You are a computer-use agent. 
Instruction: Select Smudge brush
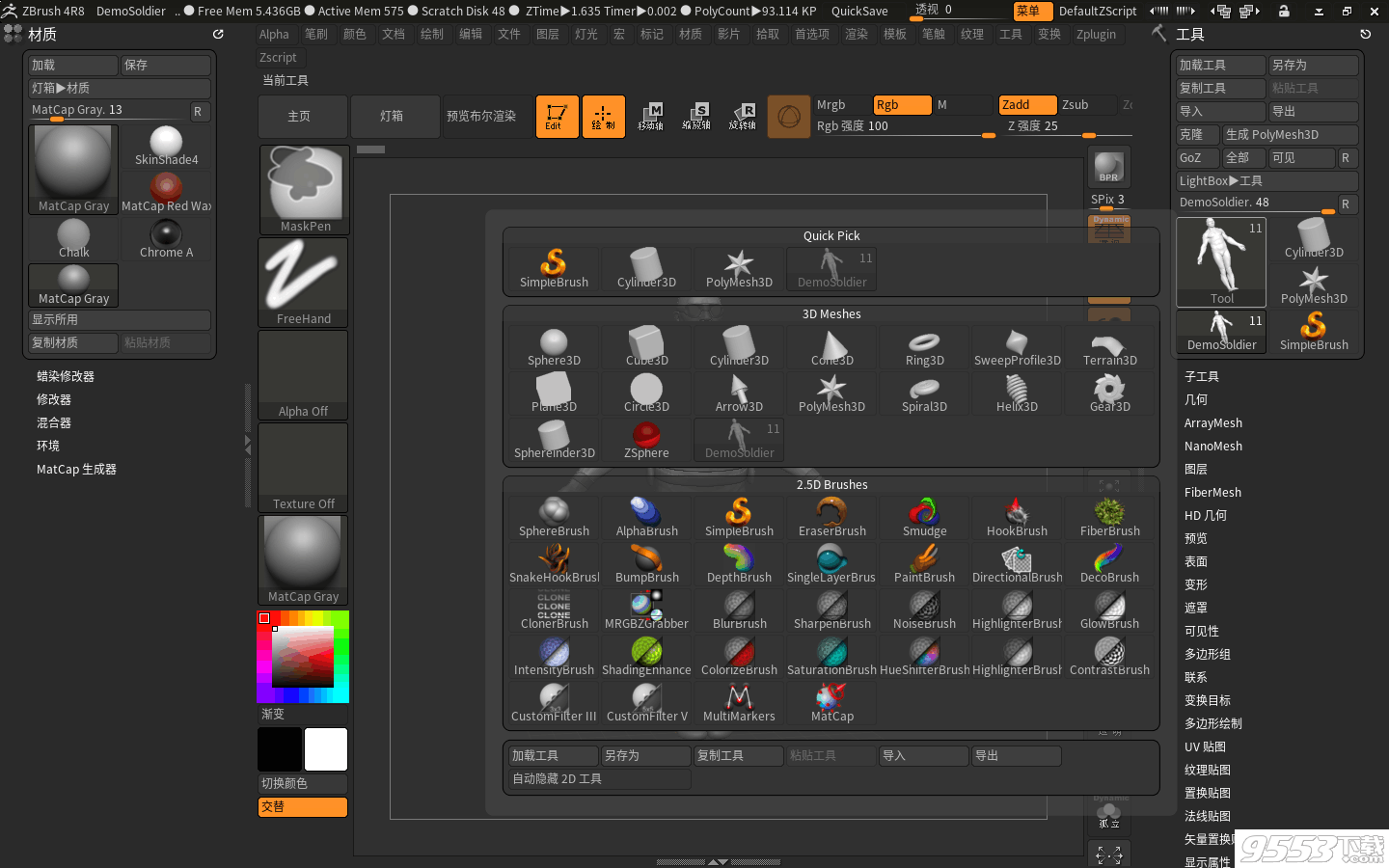[924, 518]
